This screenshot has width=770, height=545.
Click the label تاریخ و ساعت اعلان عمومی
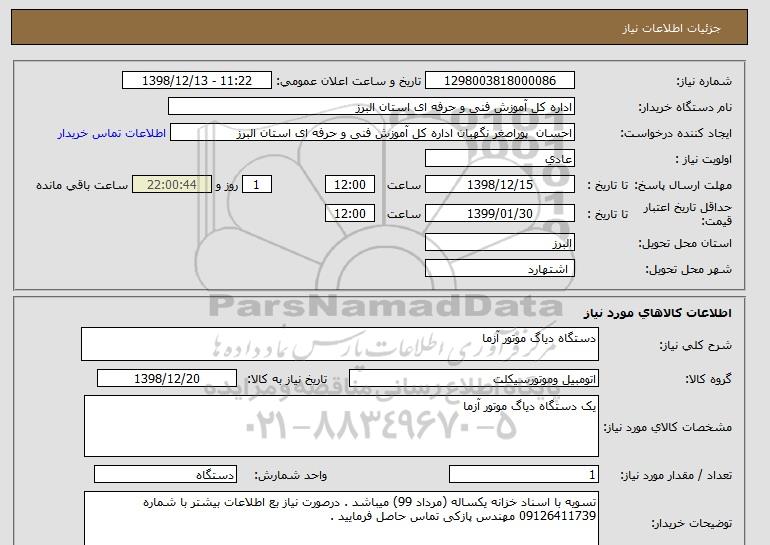coord(349,81)
